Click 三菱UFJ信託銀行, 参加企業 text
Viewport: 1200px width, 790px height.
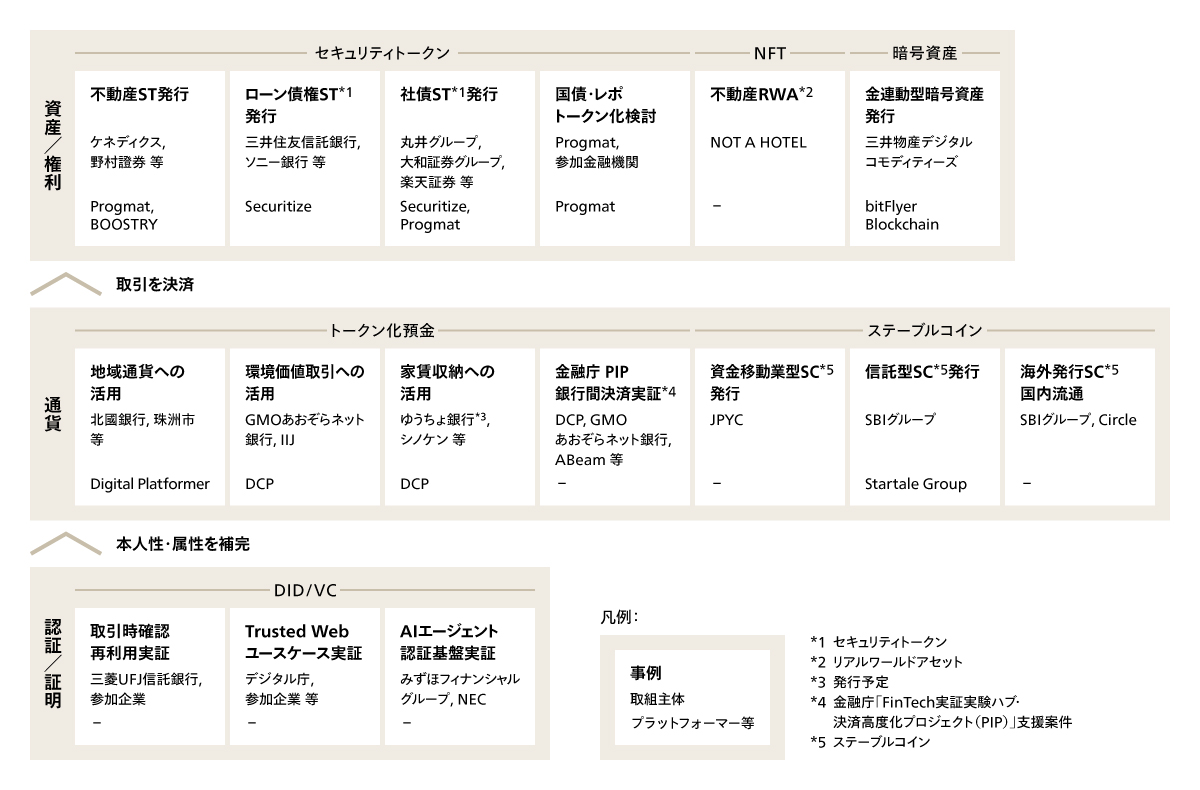(146, 689)
